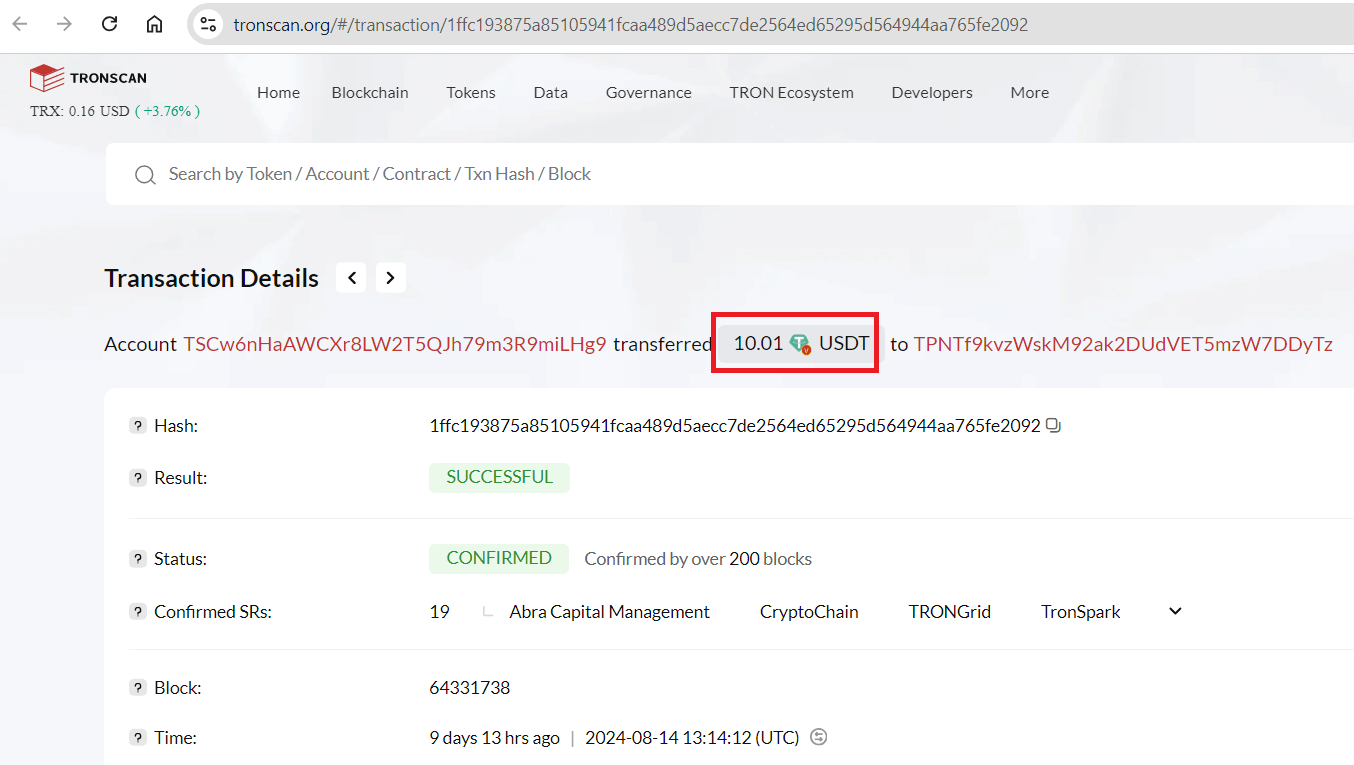
Task: Open block number 64331738
Action: point(470,688)
